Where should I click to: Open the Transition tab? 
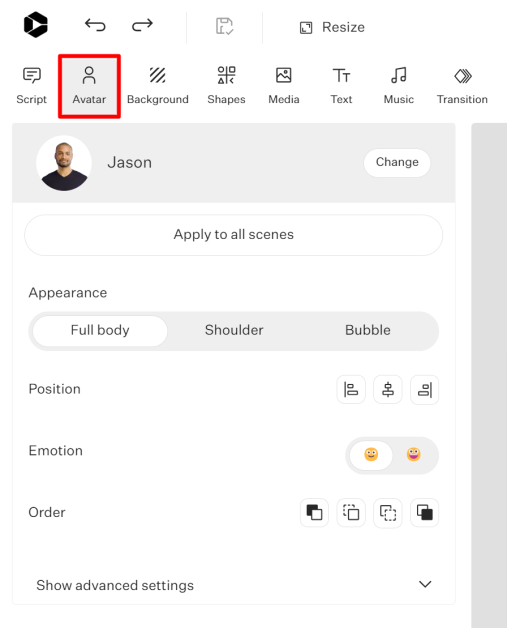(462, 86)
